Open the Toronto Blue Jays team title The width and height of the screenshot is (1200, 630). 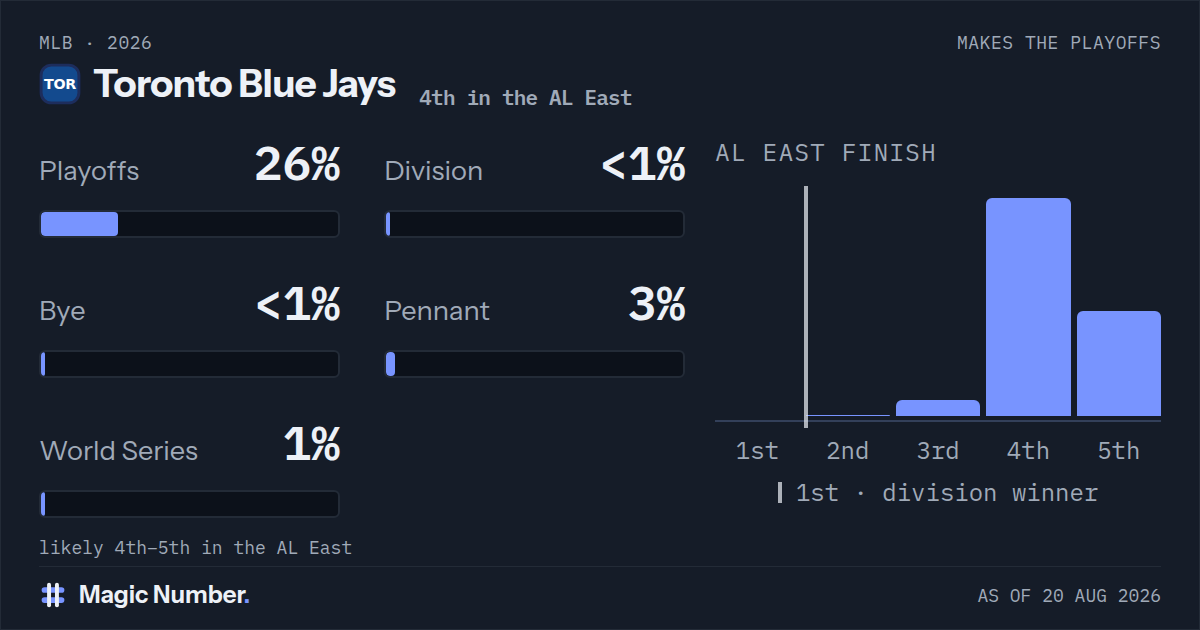coord(245,84)
